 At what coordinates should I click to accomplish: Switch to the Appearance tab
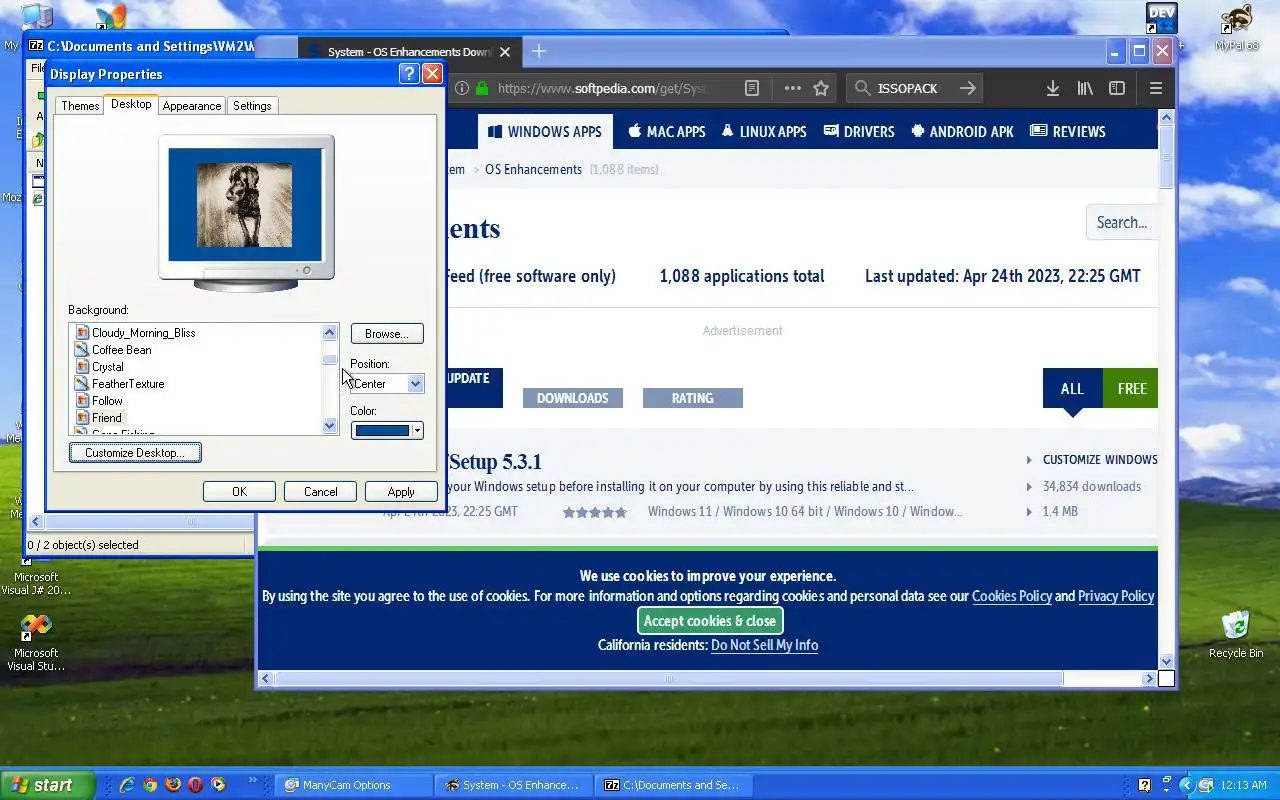point(192,106)
